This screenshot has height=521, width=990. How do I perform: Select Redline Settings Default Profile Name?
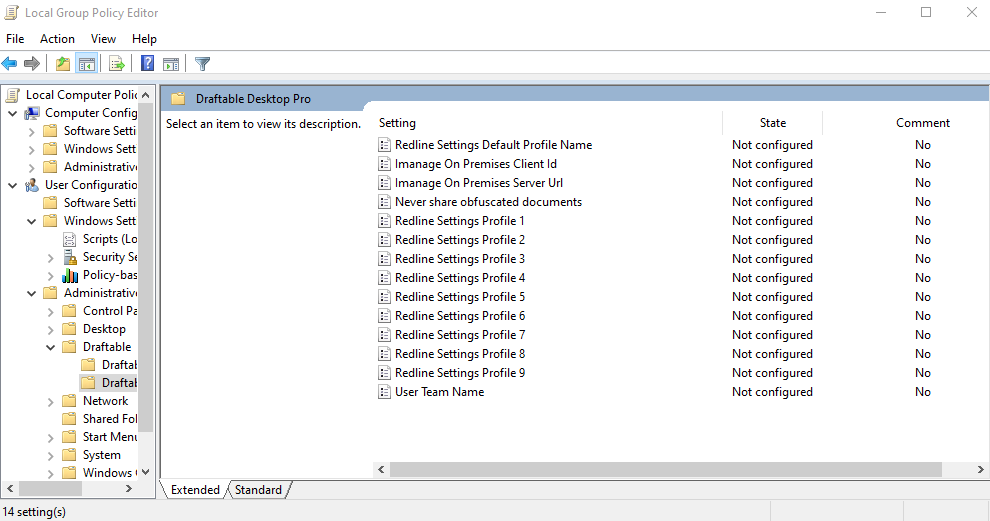coord(493,145)
